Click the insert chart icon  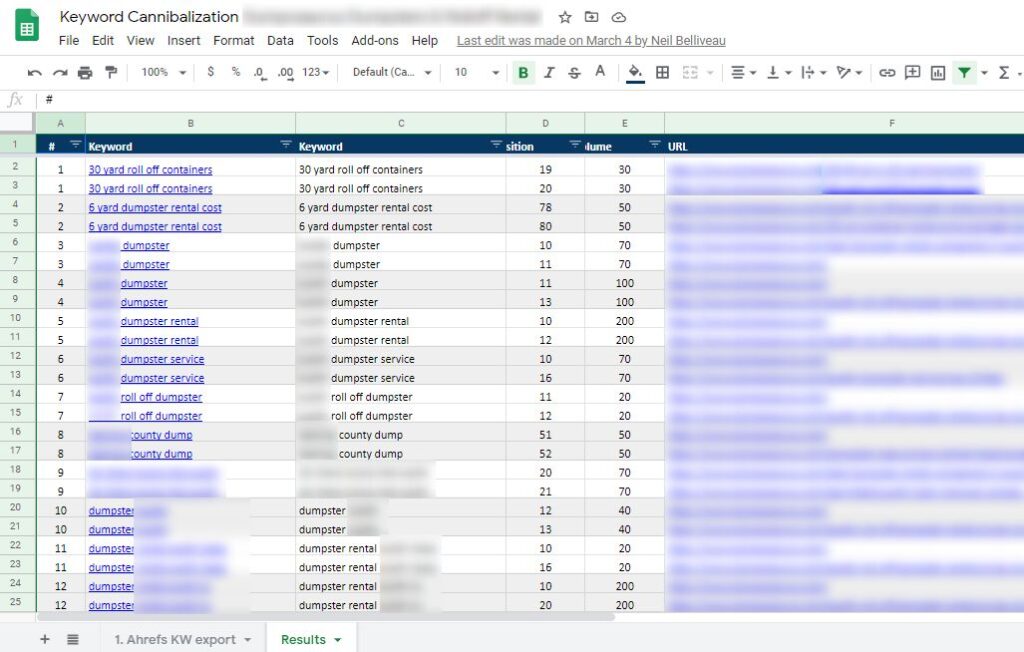point(938,73)
